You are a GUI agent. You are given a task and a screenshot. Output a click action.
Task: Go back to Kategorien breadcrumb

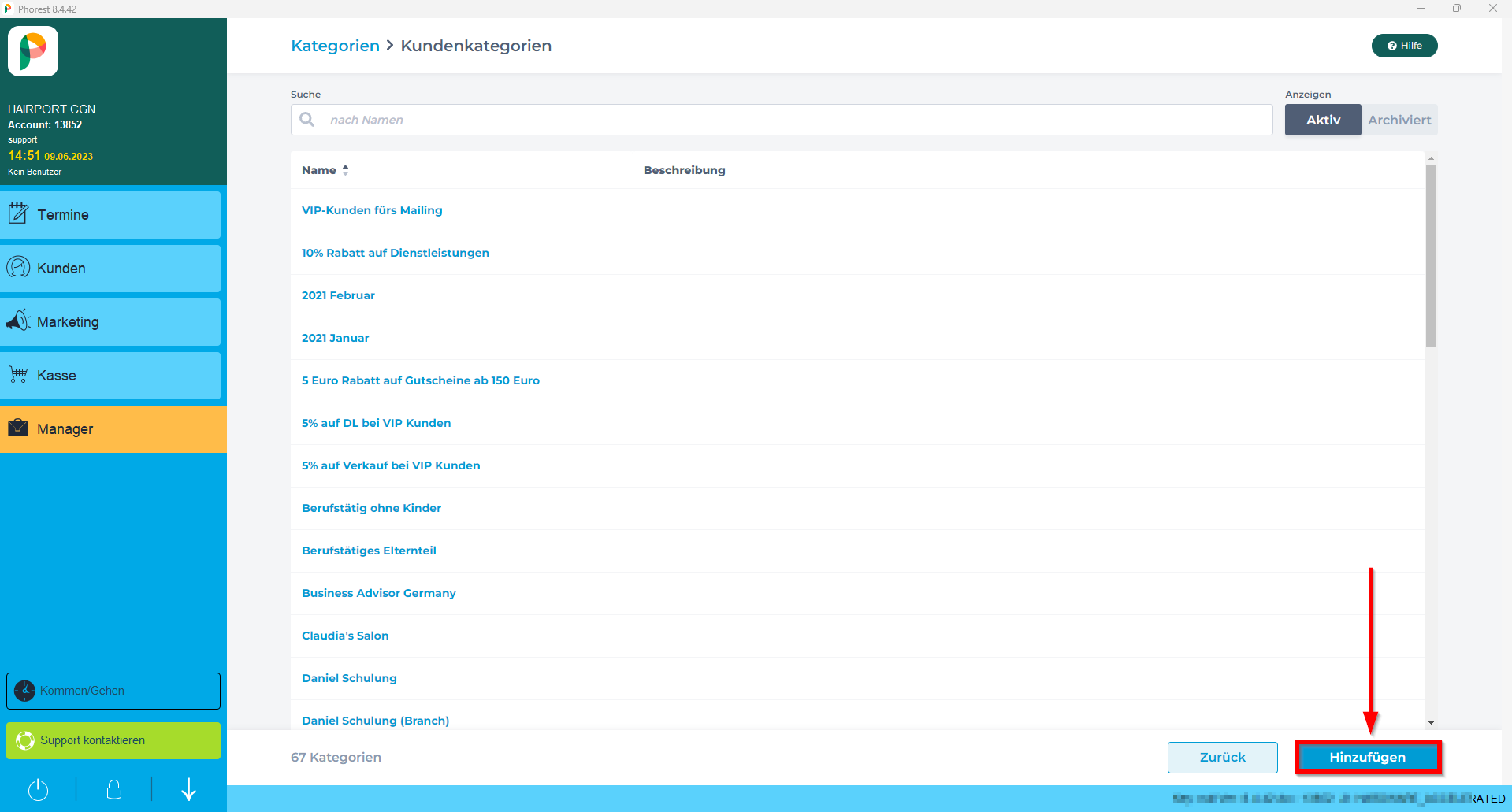[x=335, y=46]
